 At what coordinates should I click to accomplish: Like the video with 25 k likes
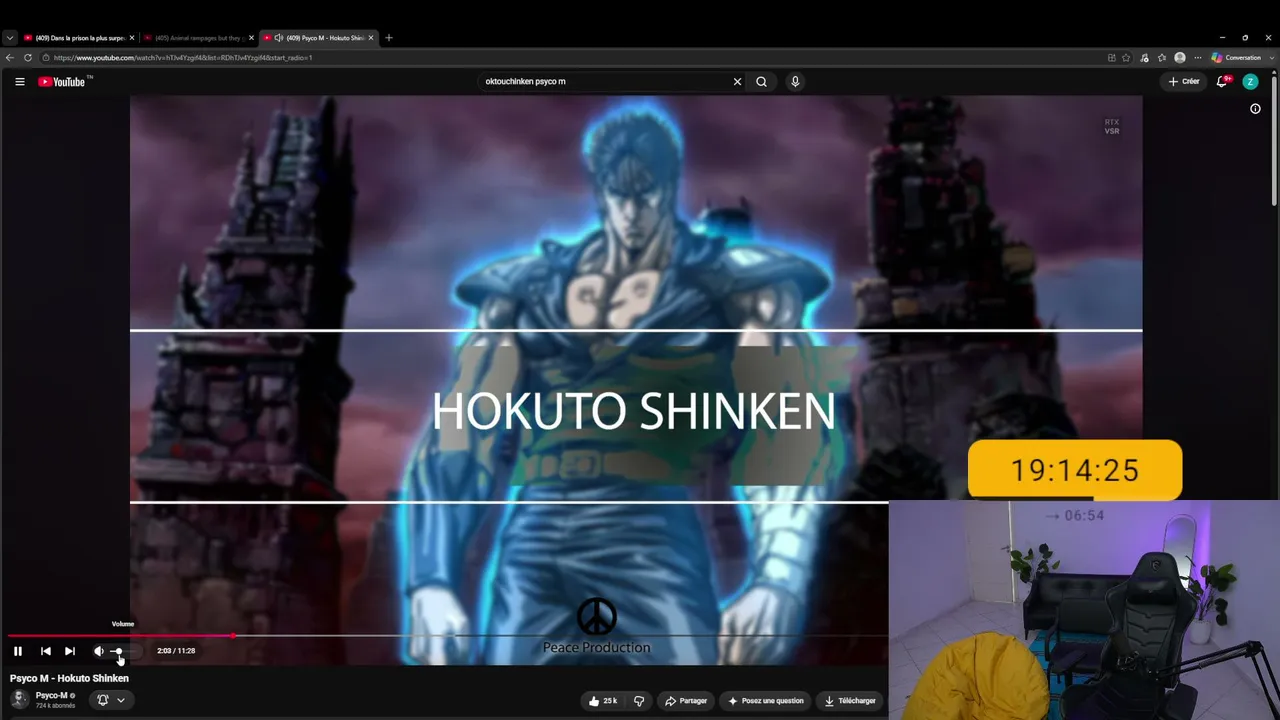pos(603,701)
